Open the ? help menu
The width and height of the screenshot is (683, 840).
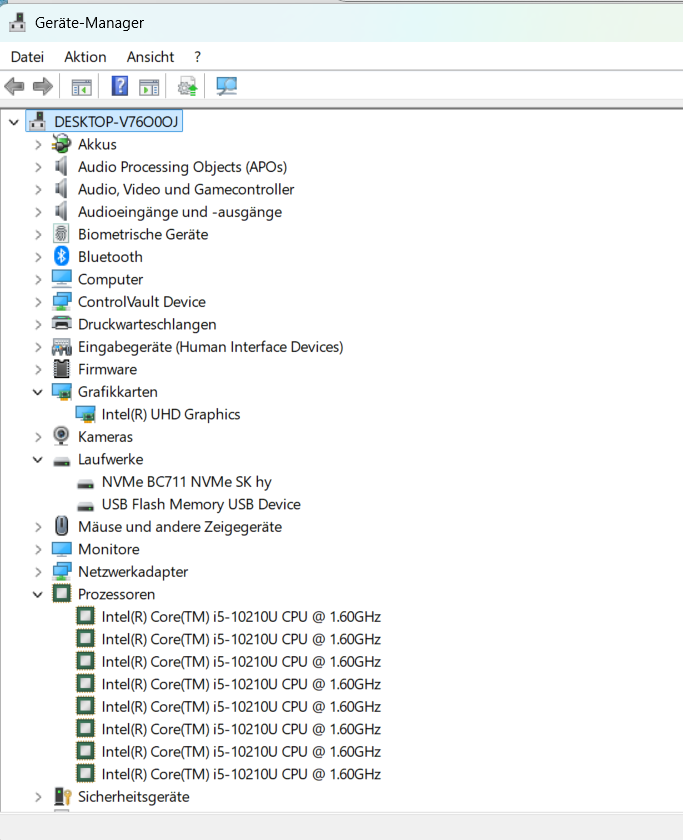[x=198, y=57]
